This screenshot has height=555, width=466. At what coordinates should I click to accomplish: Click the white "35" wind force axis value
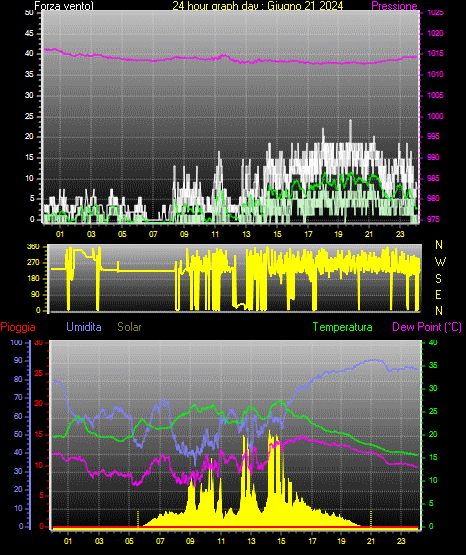(29, 74)
